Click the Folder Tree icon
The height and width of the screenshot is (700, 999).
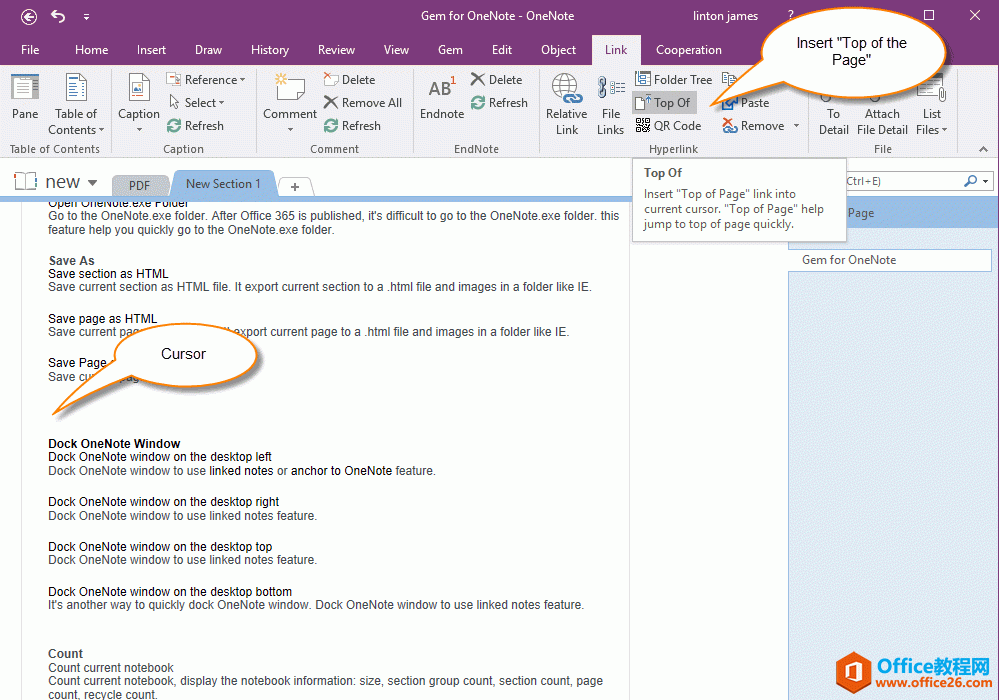[x=674, y=79]
